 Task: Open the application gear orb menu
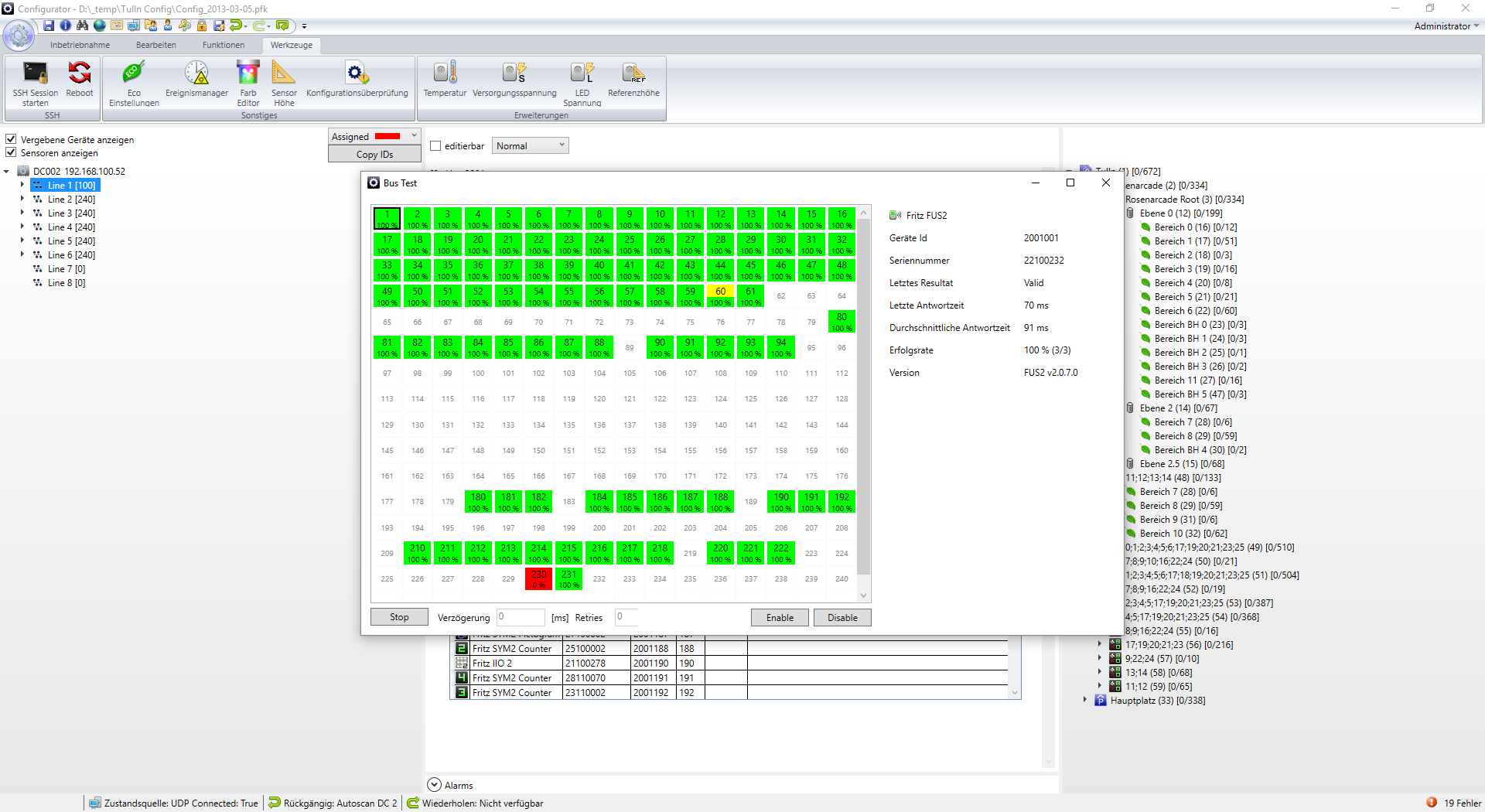pyautogui.click(x=19, y=36)
